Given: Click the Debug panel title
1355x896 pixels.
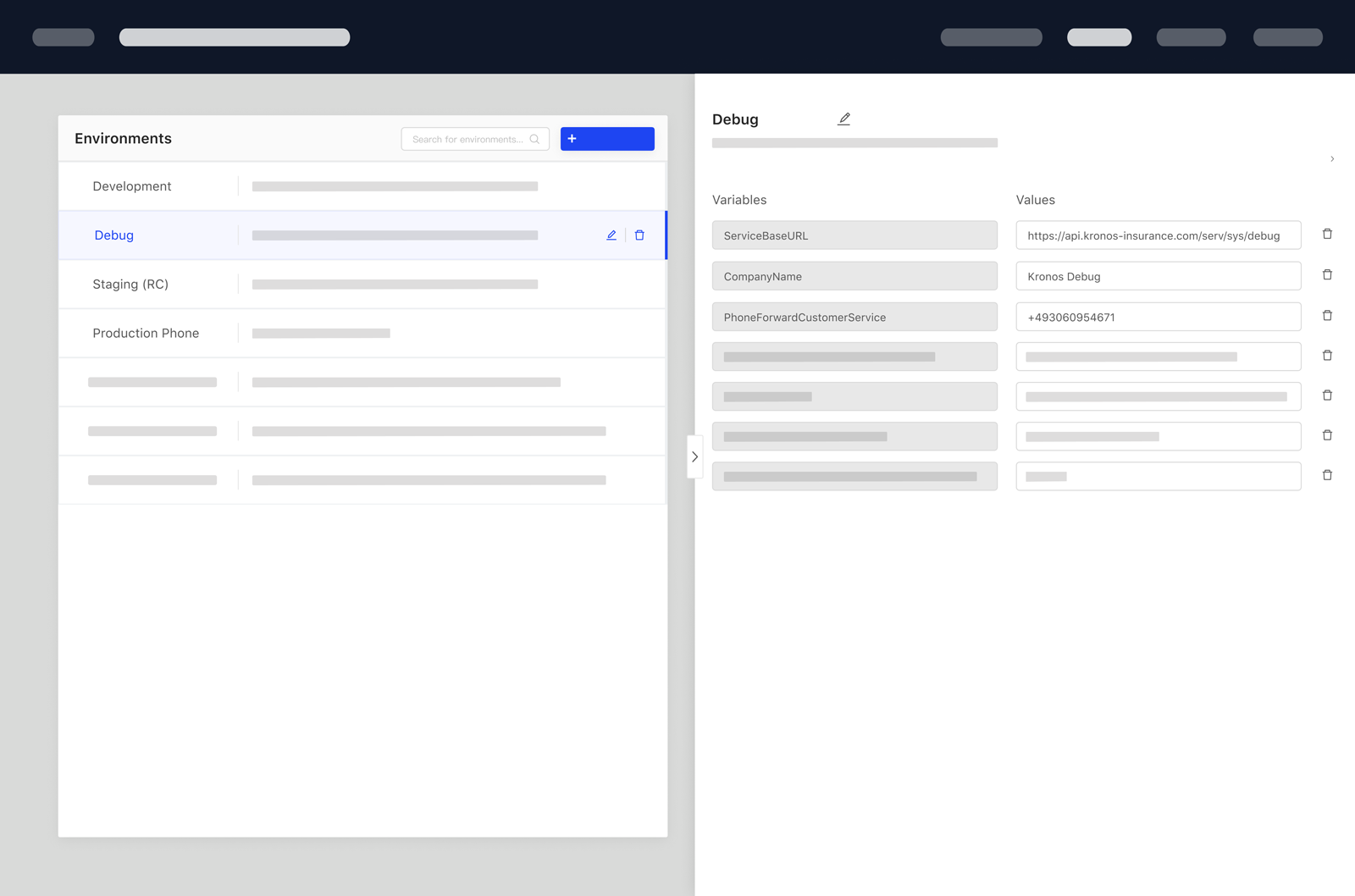Looking at the screenshot, I should click(735, 119).
